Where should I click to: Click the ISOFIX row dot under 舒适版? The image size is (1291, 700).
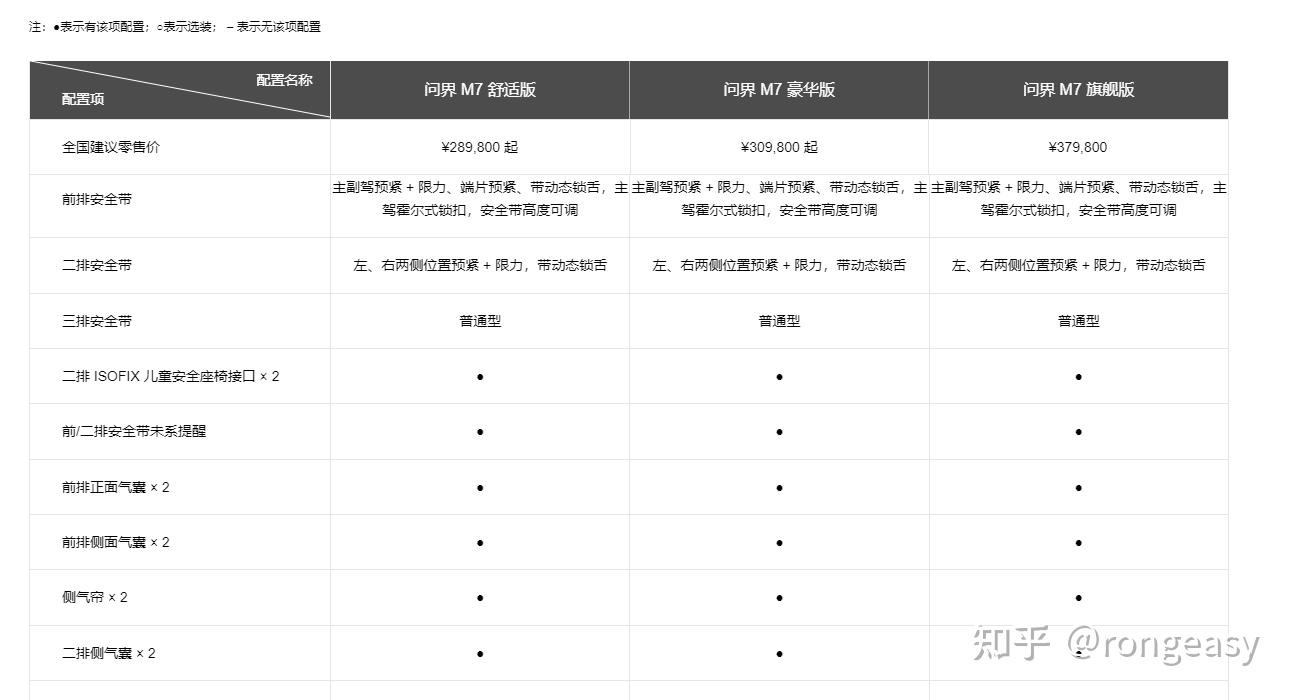click(x=480, y=377)
